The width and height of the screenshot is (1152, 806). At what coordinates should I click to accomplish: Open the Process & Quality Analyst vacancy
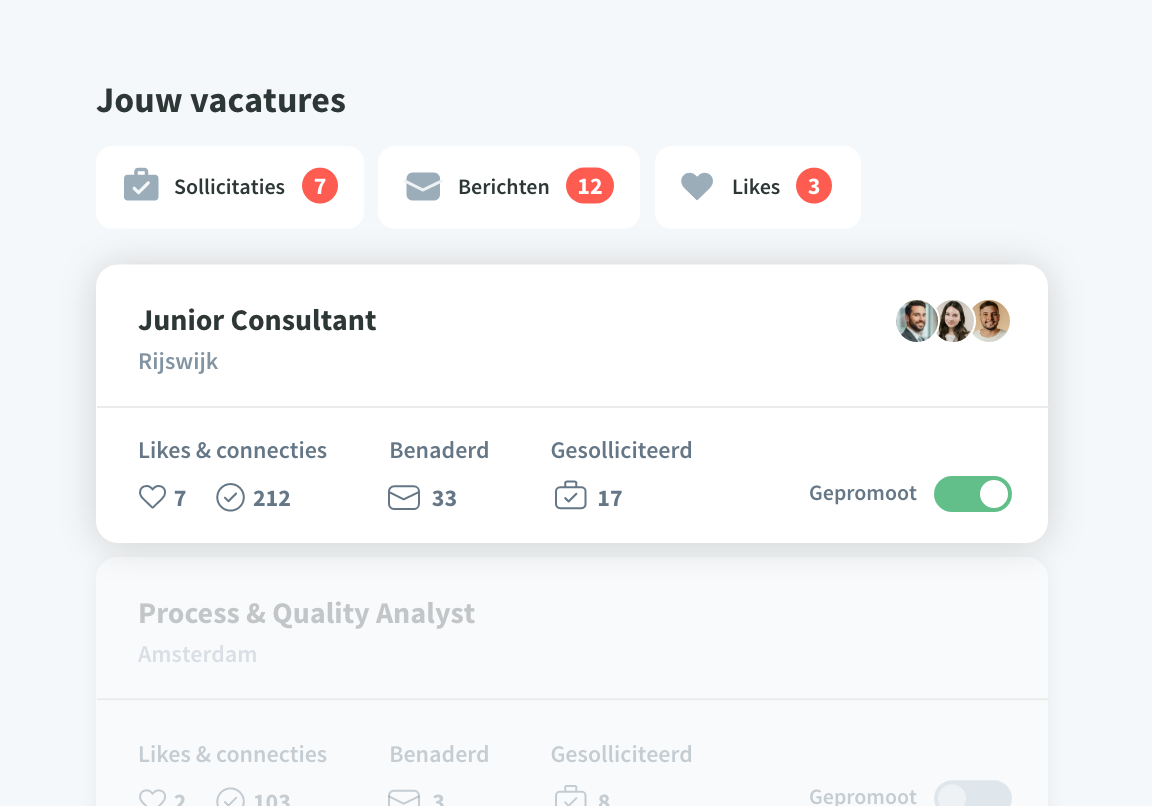click(x=306, y=614)
